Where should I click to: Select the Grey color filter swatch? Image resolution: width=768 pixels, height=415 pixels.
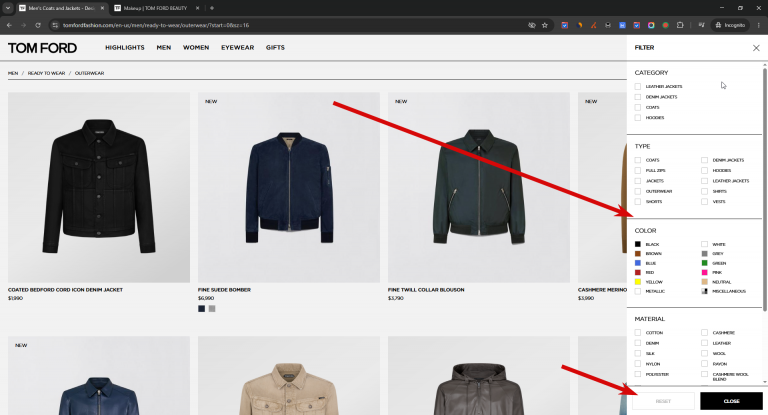tap(704, 253)
